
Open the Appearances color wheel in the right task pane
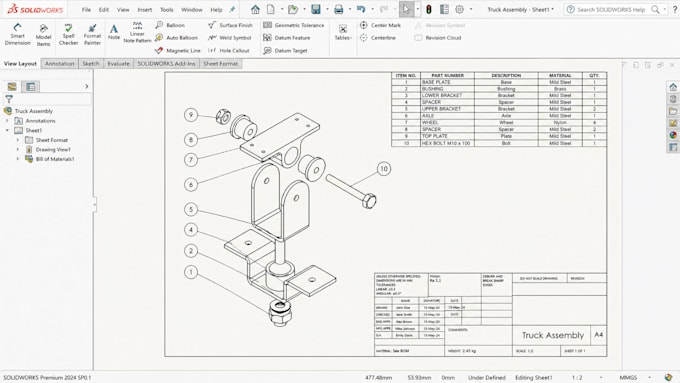pos(673,135)
